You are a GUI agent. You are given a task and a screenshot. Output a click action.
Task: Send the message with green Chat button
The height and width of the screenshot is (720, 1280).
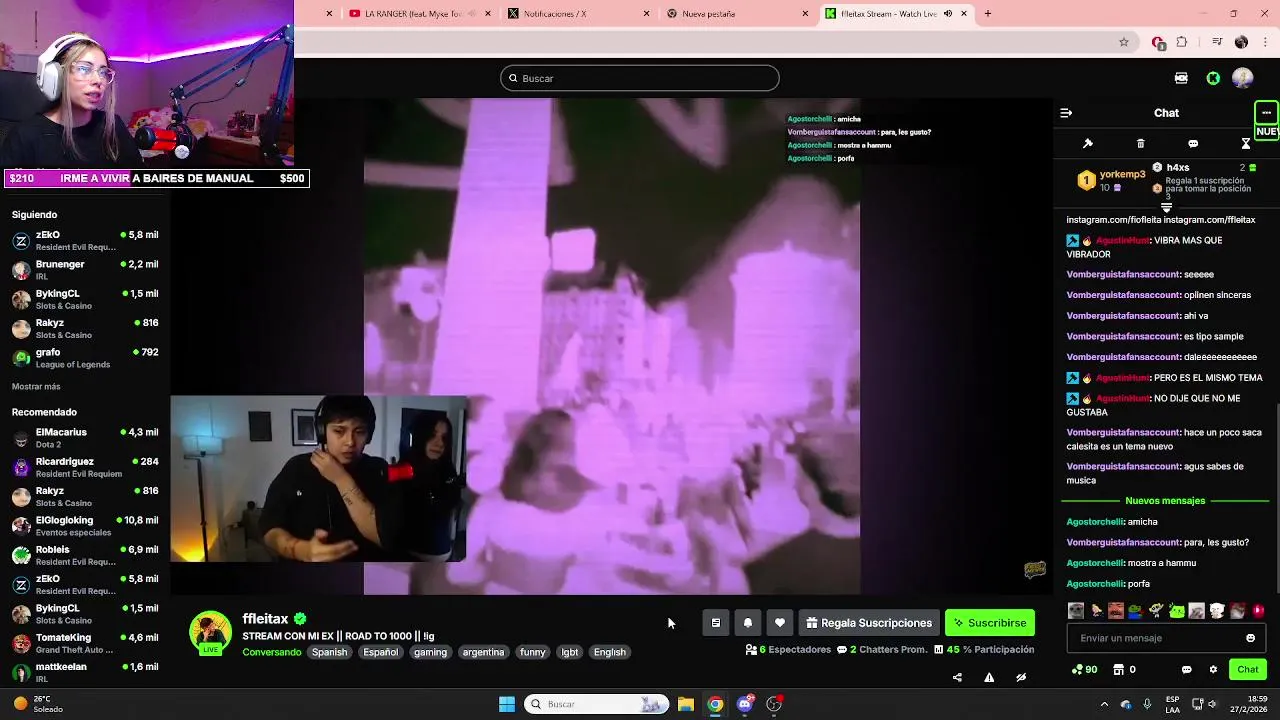click(x=1248, y=669)
